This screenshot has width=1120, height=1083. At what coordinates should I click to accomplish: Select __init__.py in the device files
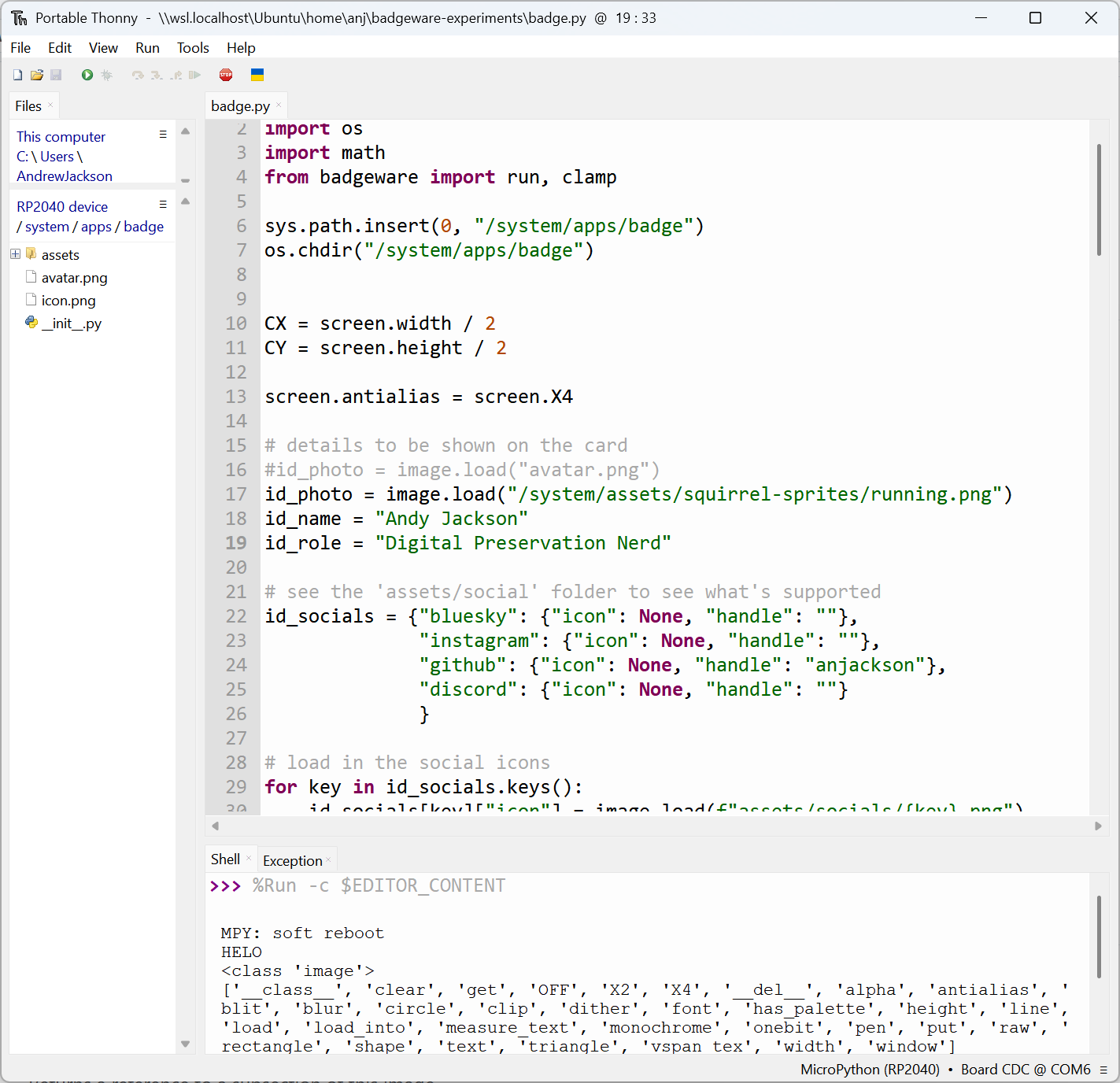point(72,323)
